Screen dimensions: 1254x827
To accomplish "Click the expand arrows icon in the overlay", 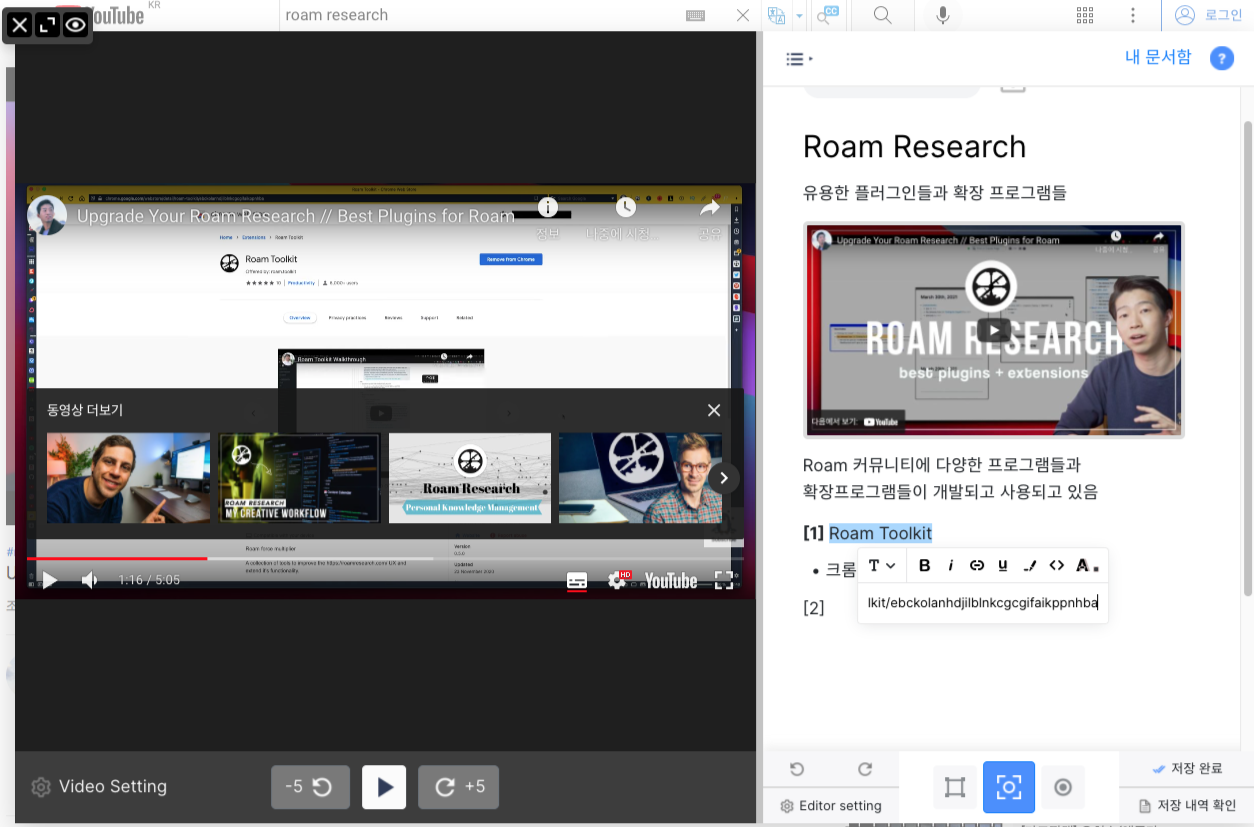I will tap(47, 25).
